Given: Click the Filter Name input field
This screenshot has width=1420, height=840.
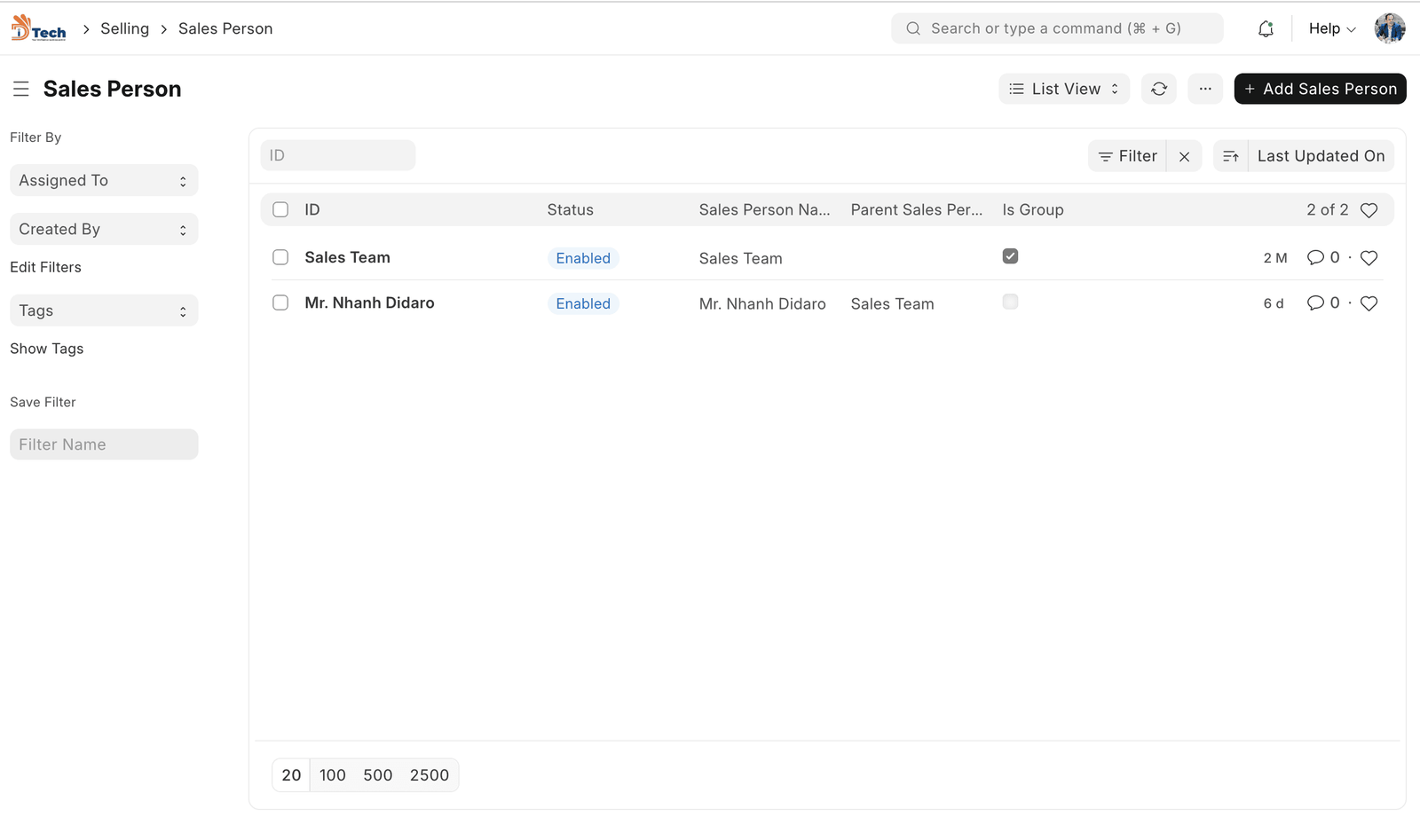Looking at the screenshot, I should click(x=104, y=444).
